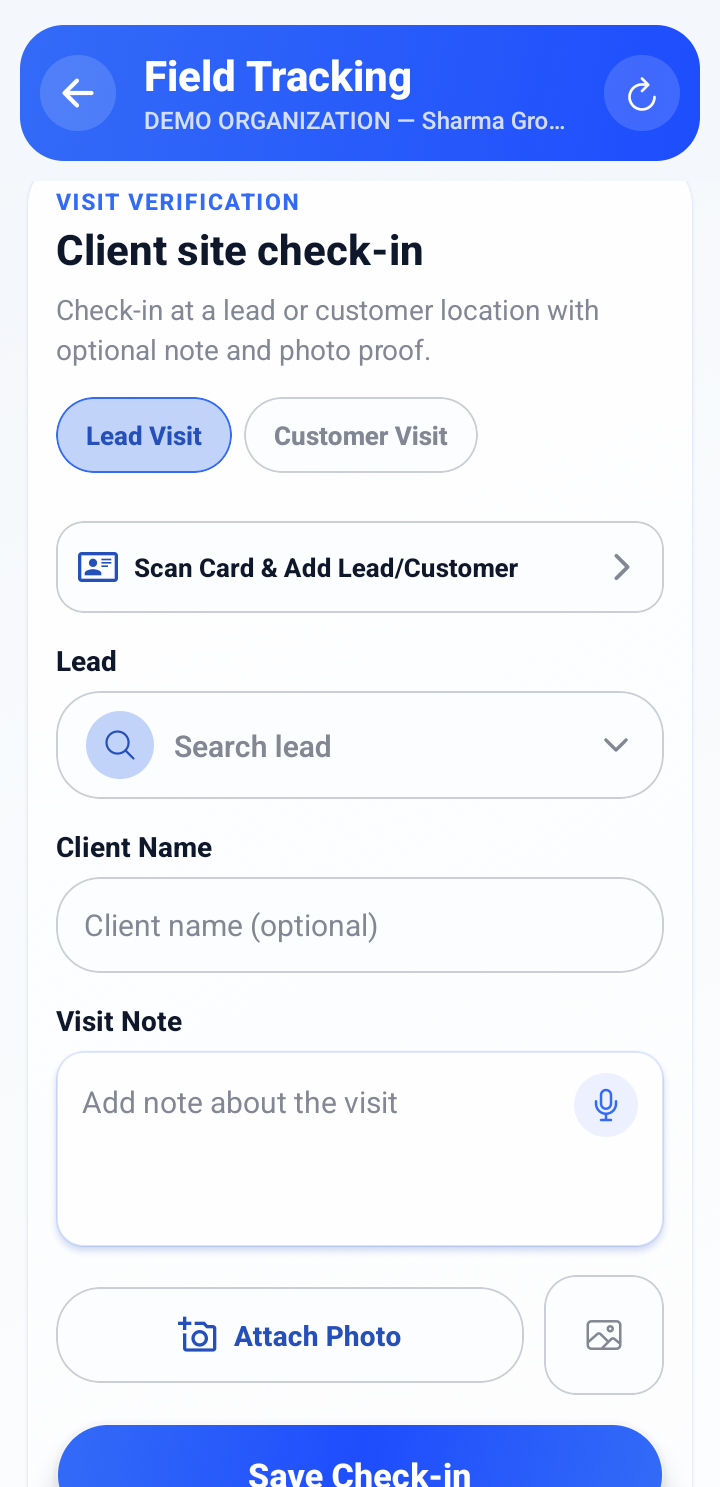Click the ID card scan icon
This screenshot has width=720, height=1487.
[98, 567]
